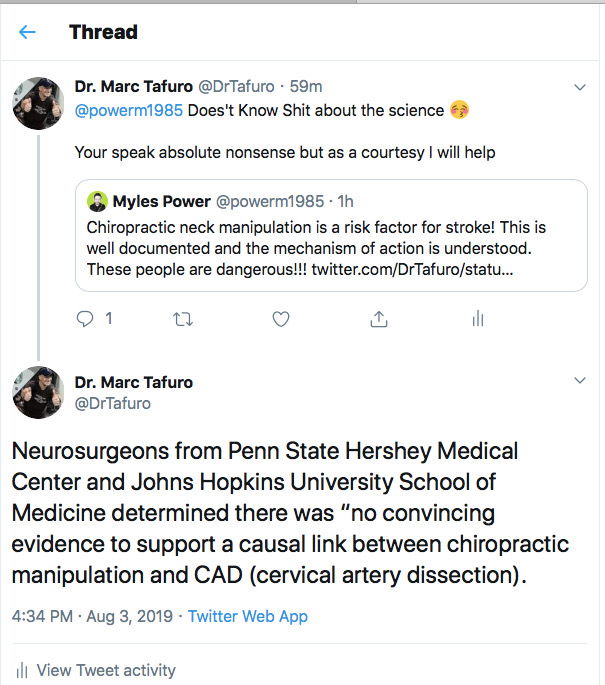Click the 4:34 PM Aug 3, 2019 timestamp

[89, 616]
